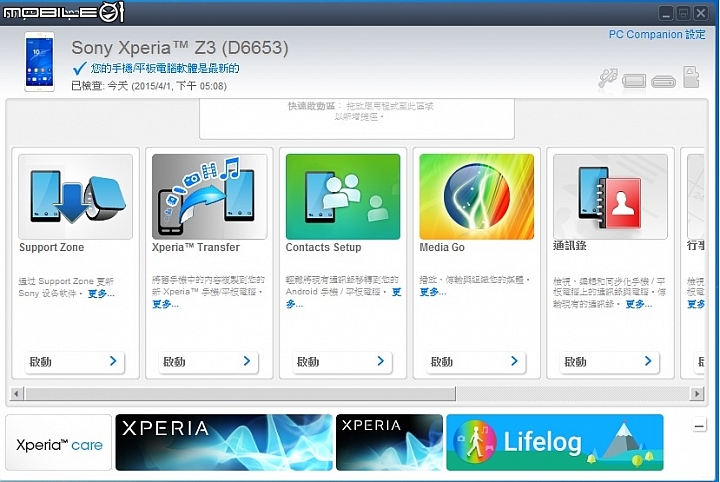720x482 pixels.
Task: Click the quick launch drop area
Action: [357, 118]
